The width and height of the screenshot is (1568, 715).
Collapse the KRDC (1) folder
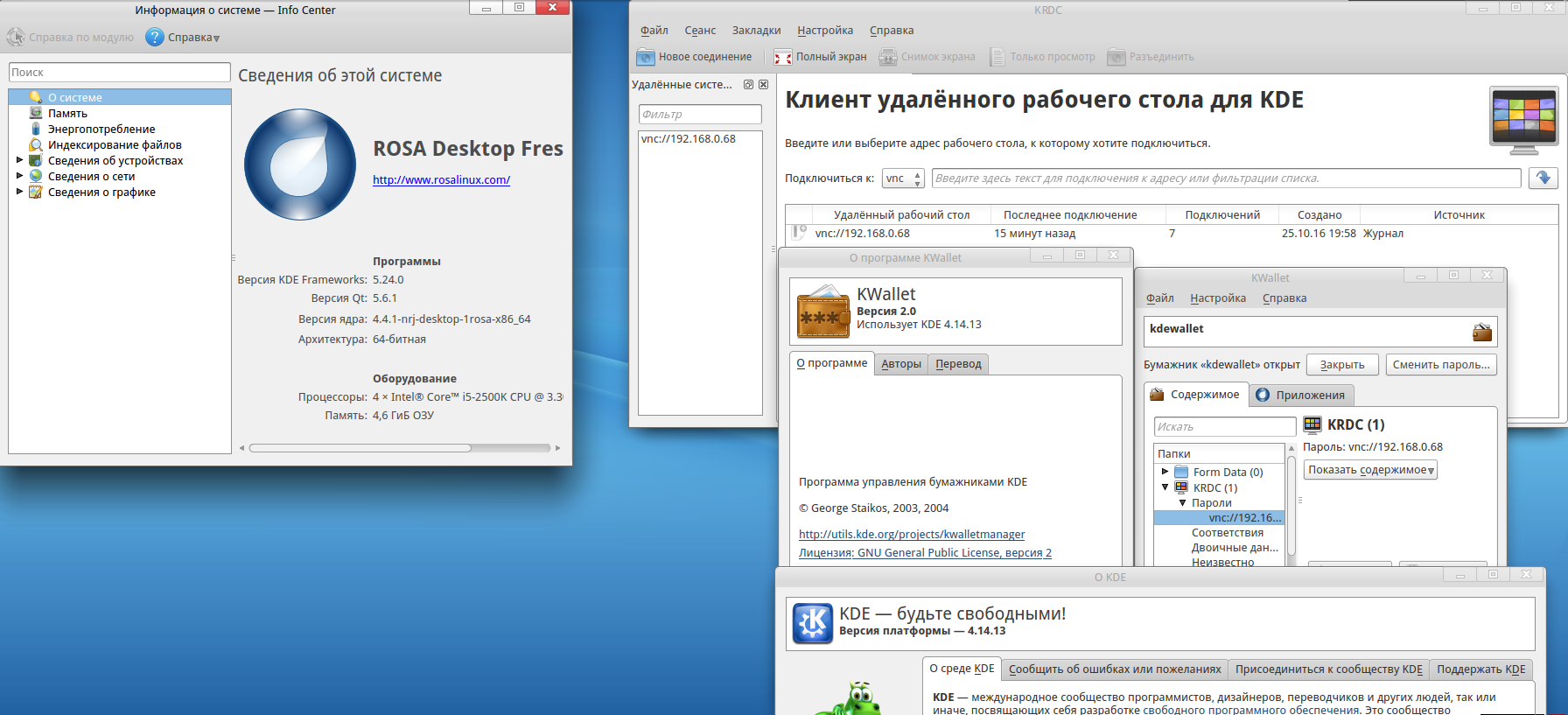click(x=1165, y=487)
